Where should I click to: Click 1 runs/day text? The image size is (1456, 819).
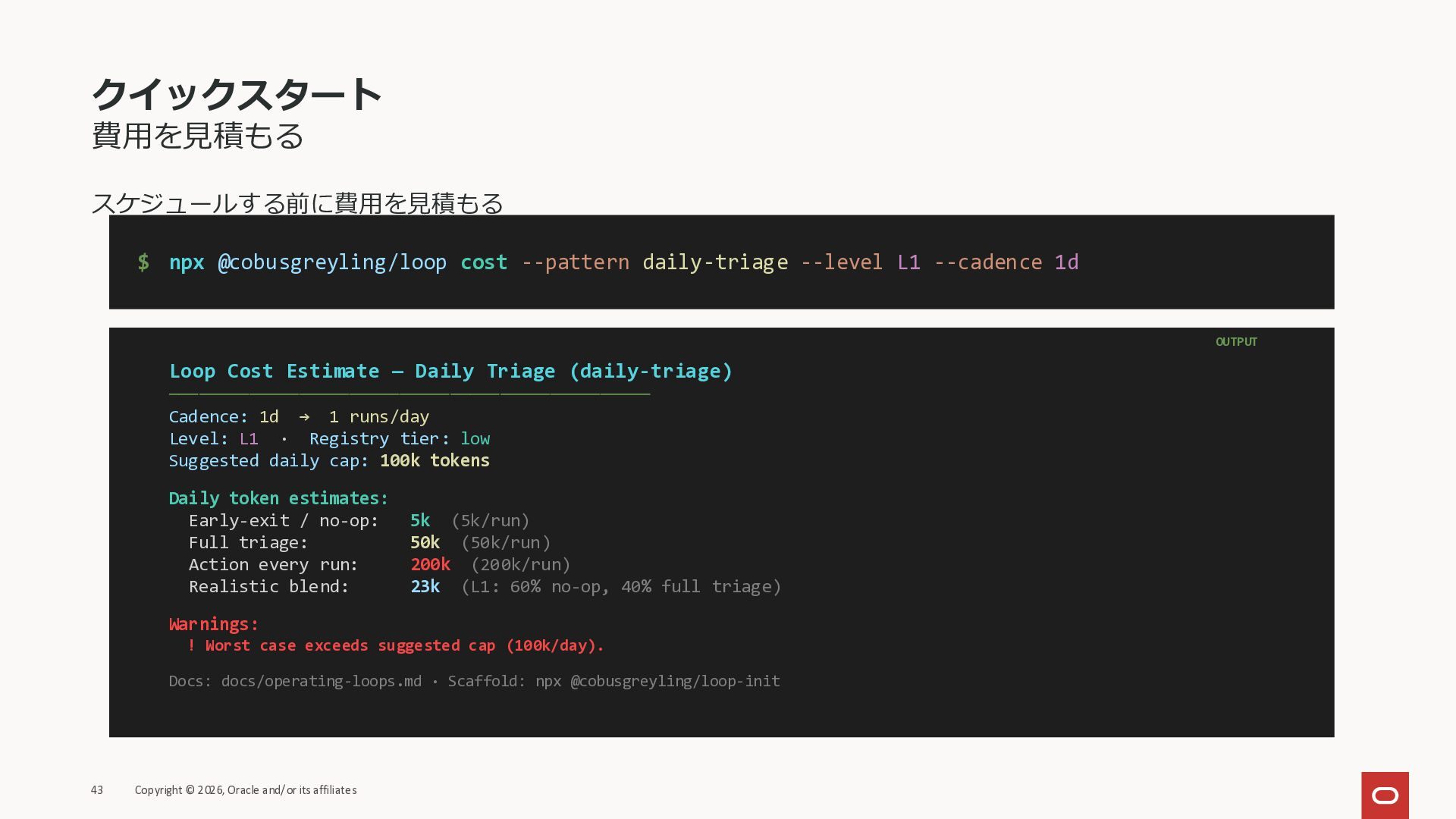tap(379, 416)
